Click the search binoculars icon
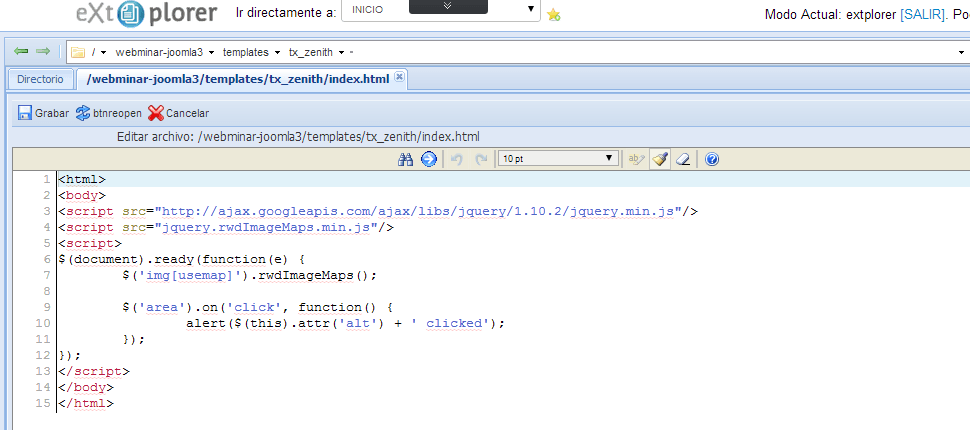The height and width of the screenshot is (430, 970). [x=405, y=160]
